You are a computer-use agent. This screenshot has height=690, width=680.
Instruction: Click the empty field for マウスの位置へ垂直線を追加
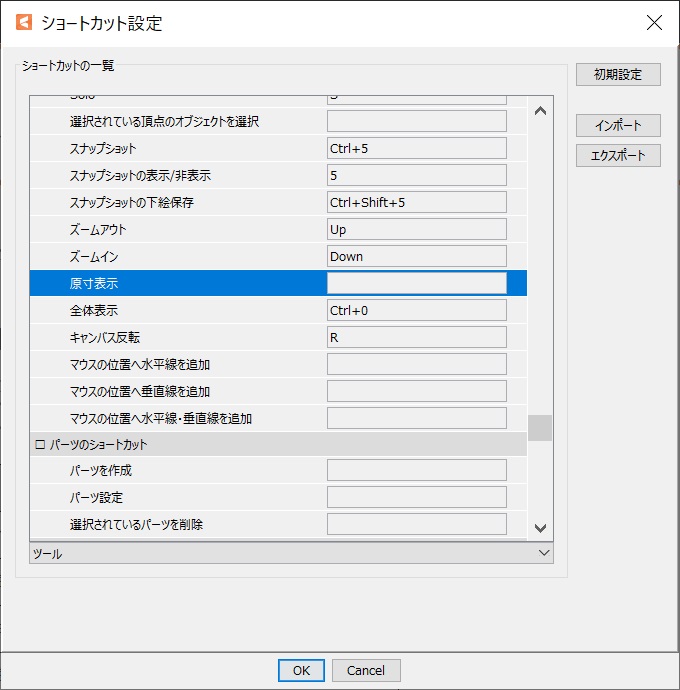pyautogui.click(x=416, y=391)
